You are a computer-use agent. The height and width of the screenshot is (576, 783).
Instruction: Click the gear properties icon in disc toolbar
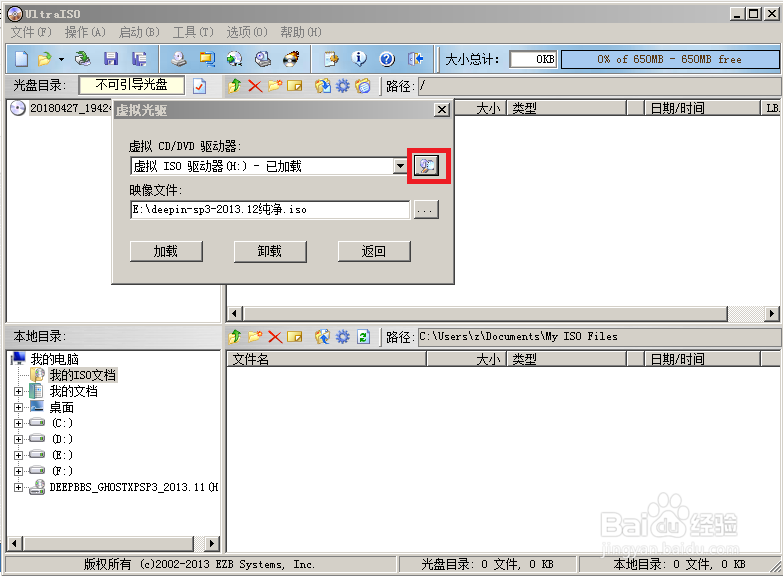(343, 86)
